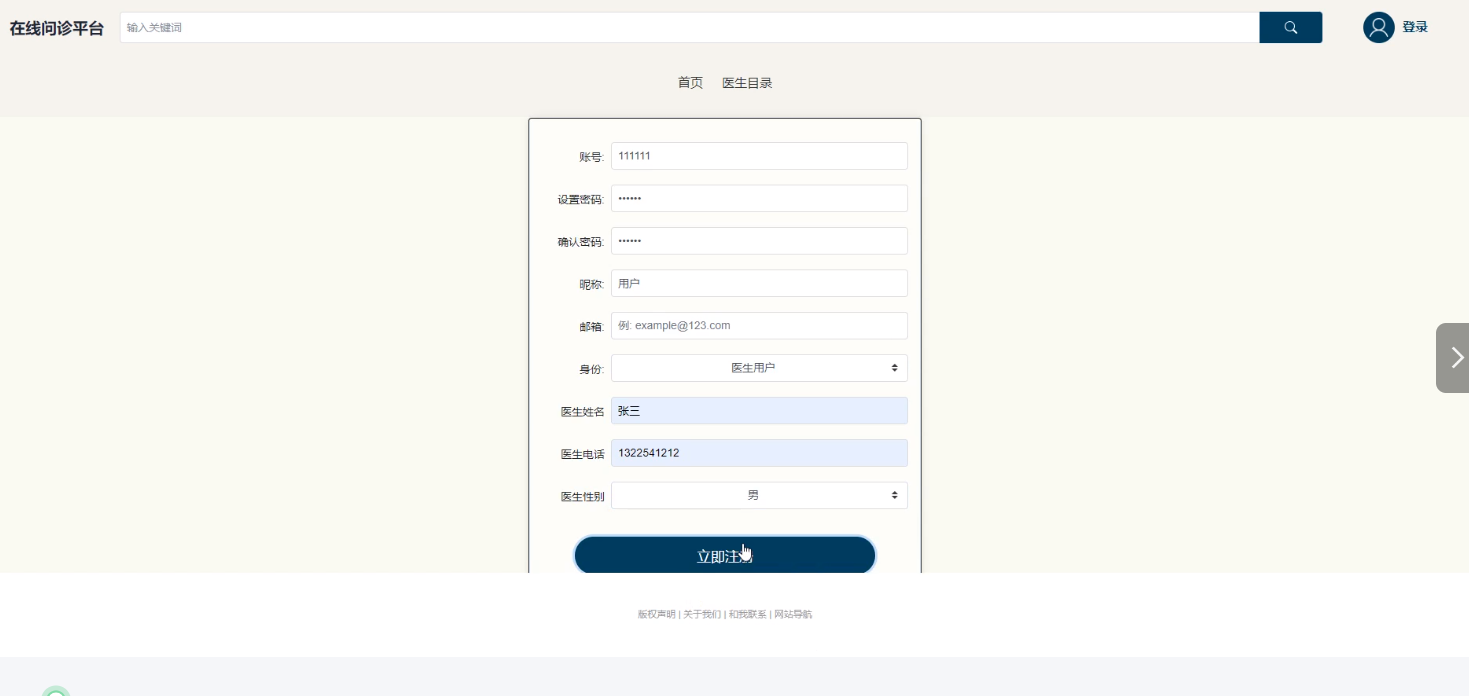Open the 关于我们 footer link

click(x=702, y=614)
